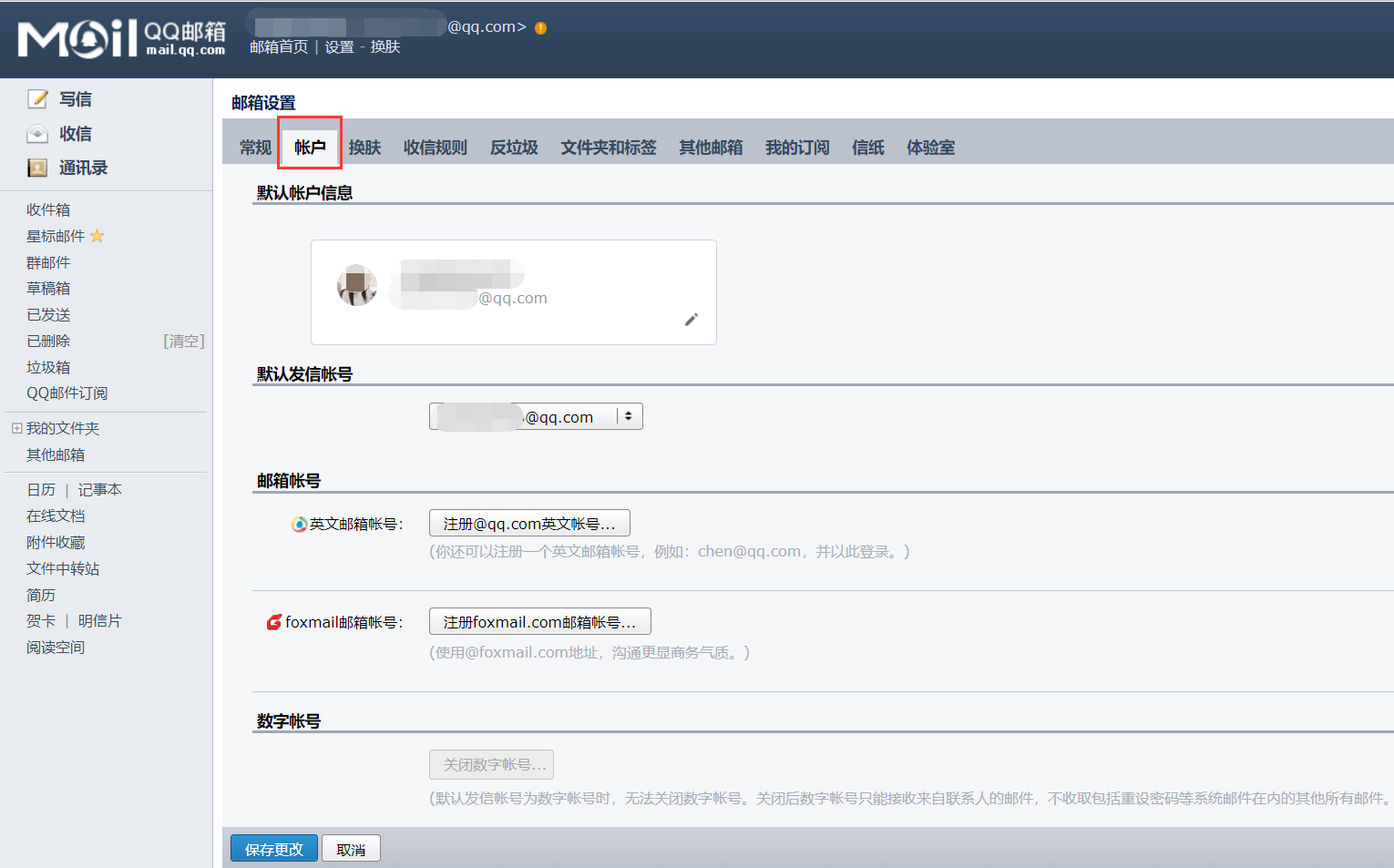
Task: Open the 默认发信帐号 account dropdown
Action: 629,416
